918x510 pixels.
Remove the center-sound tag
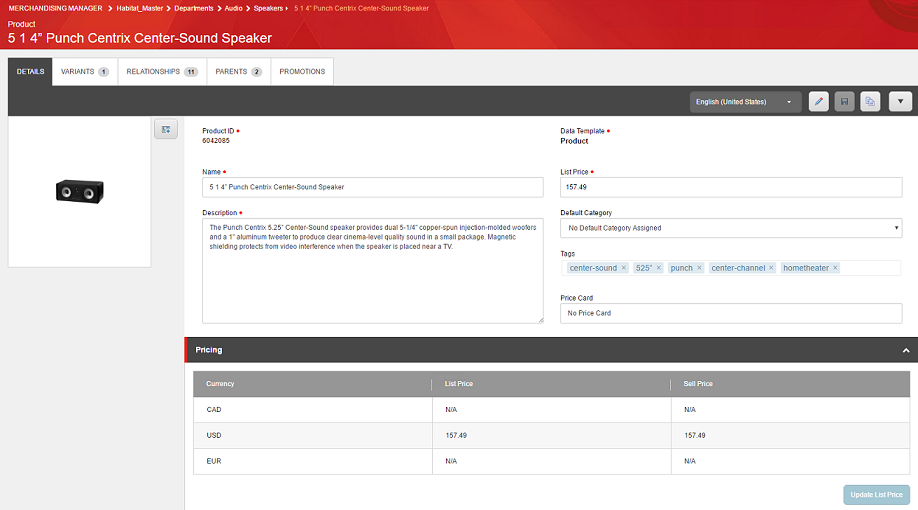623,268
